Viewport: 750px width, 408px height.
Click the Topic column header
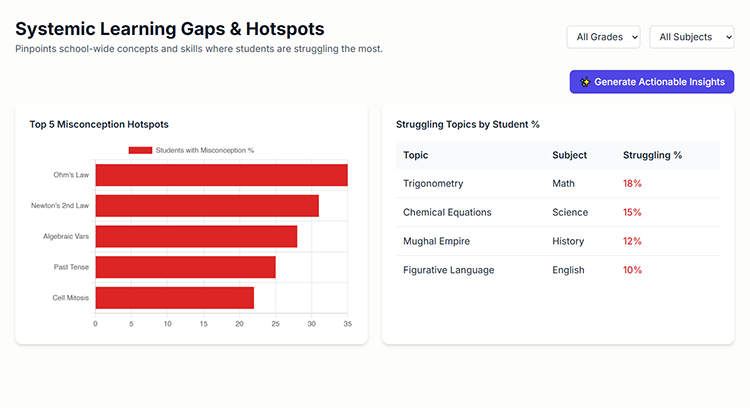coord(416,155)
